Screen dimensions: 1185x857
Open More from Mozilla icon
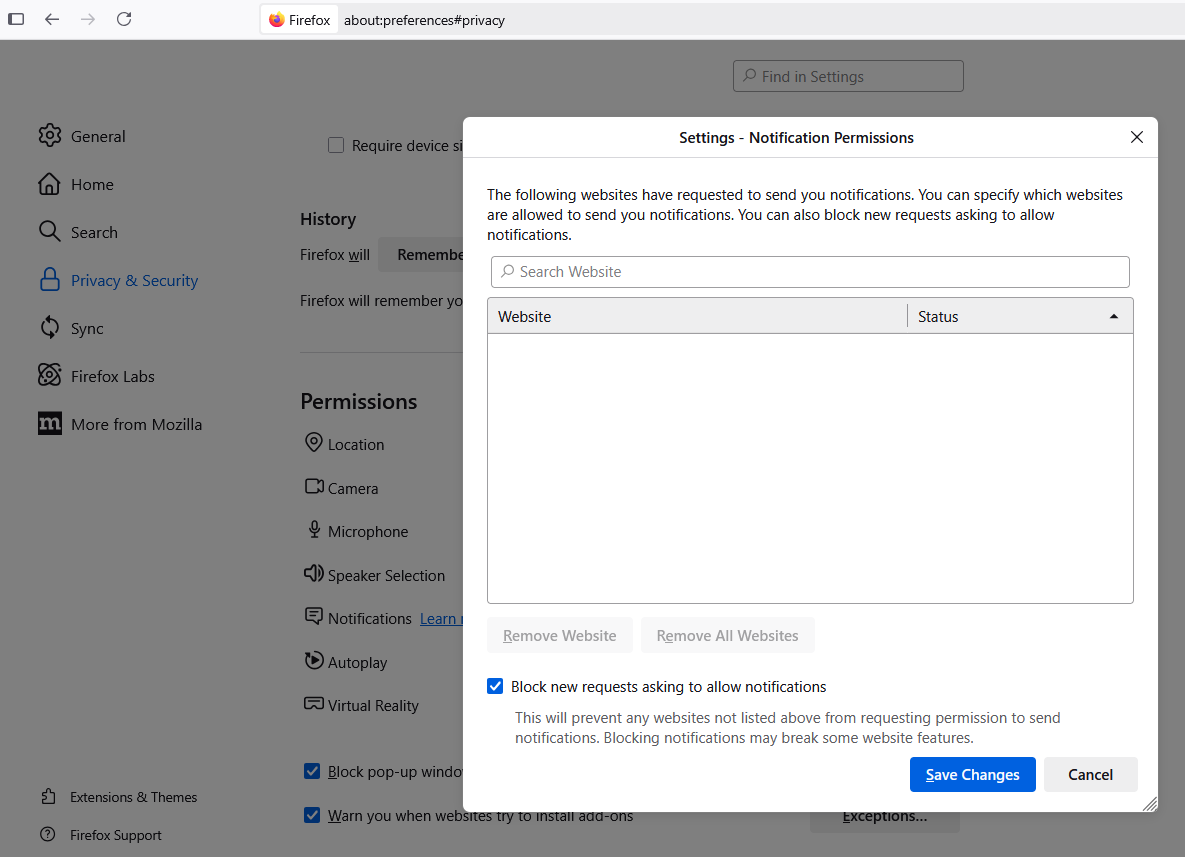[50, 424]
